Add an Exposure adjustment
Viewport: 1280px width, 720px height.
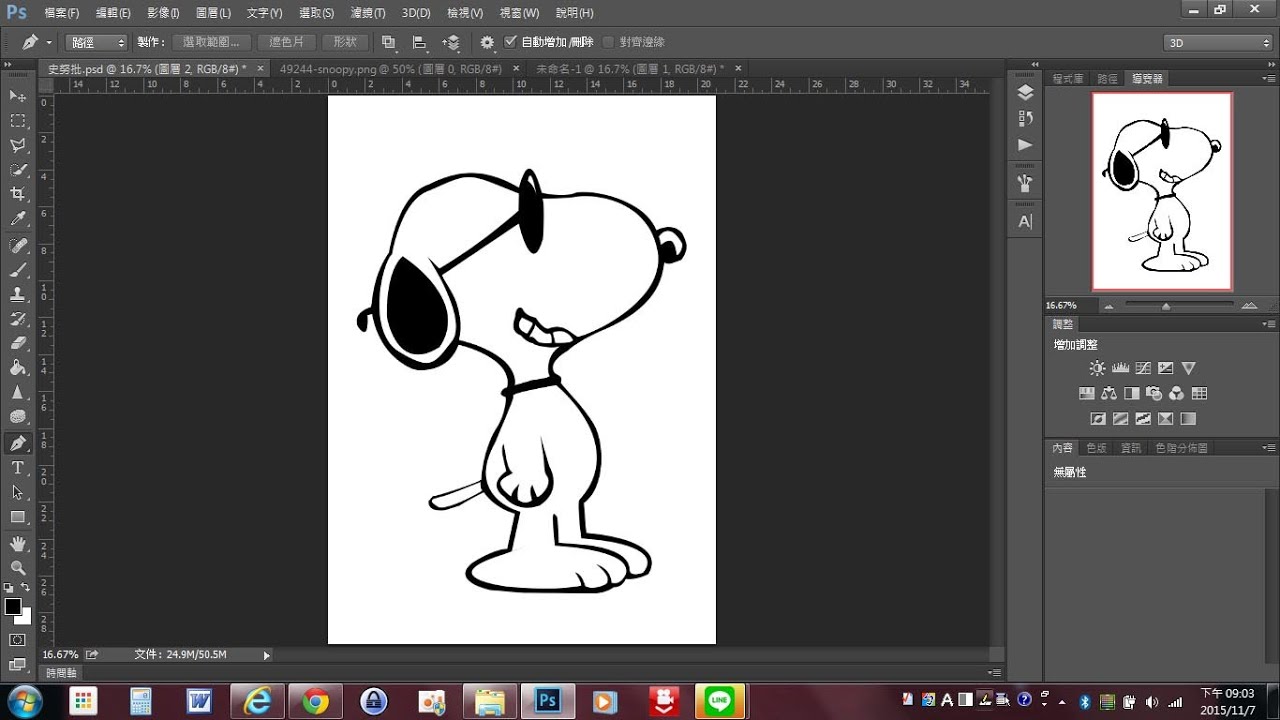(x=1165, y=368)
